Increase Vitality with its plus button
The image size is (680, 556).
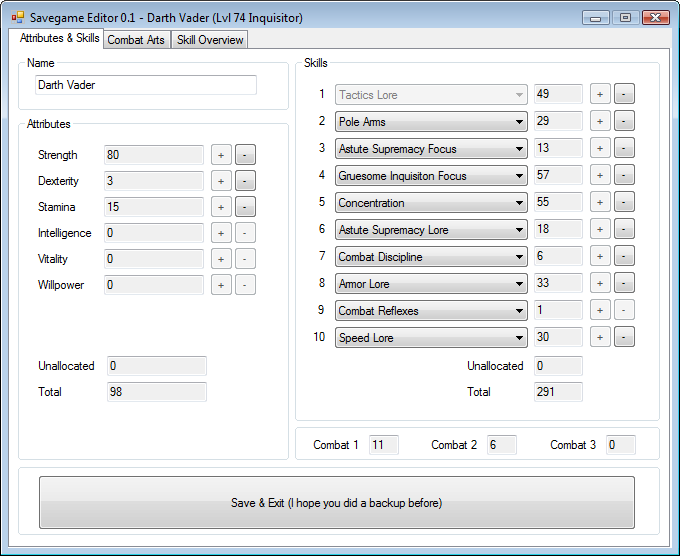point(221,259)
